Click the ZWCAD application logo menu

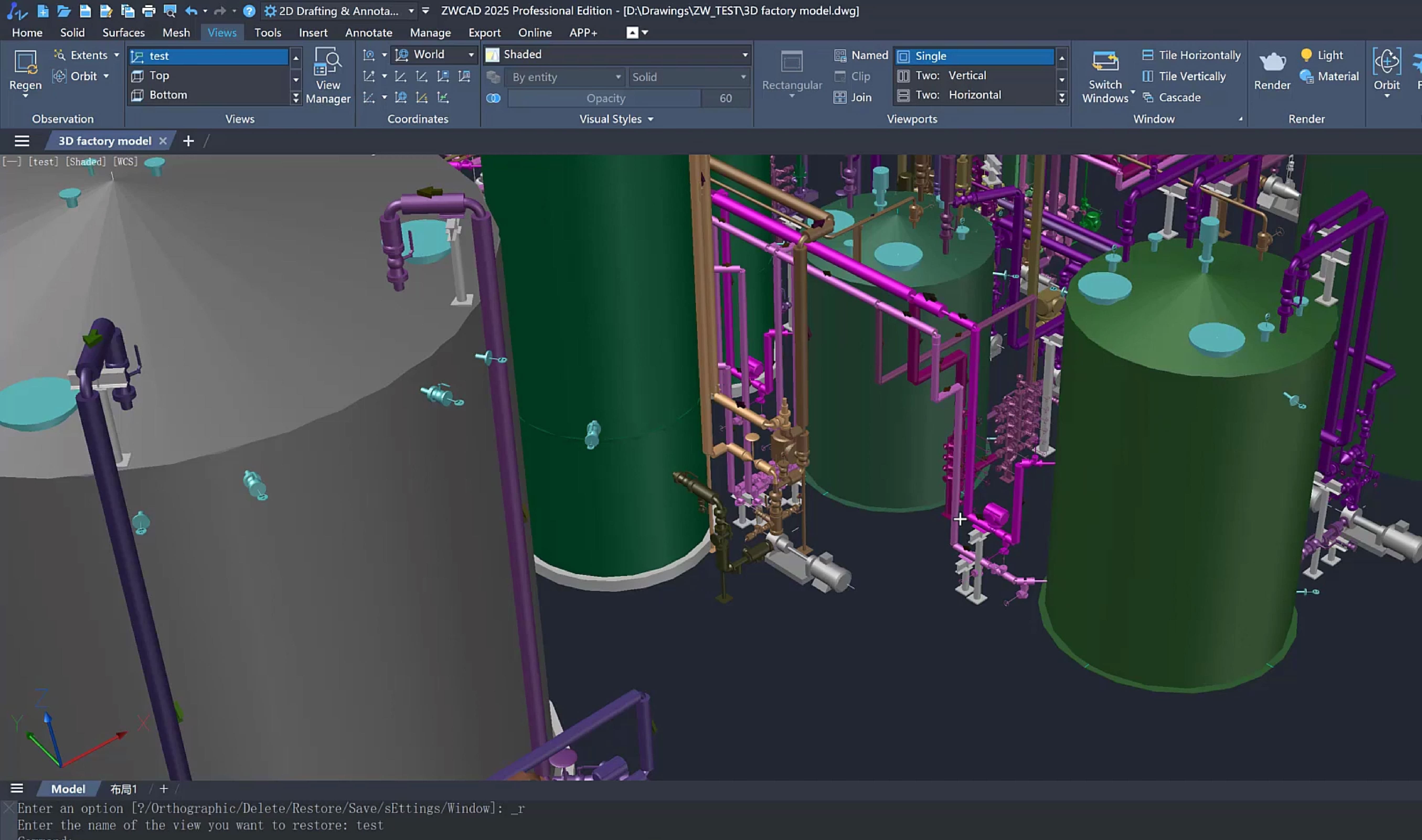coord(17,11)
